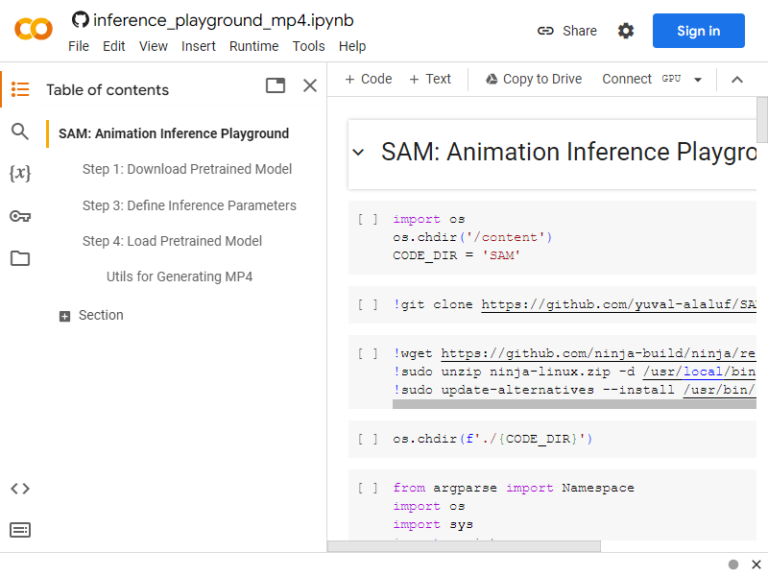Open the Edit menu

coord(114,46)
